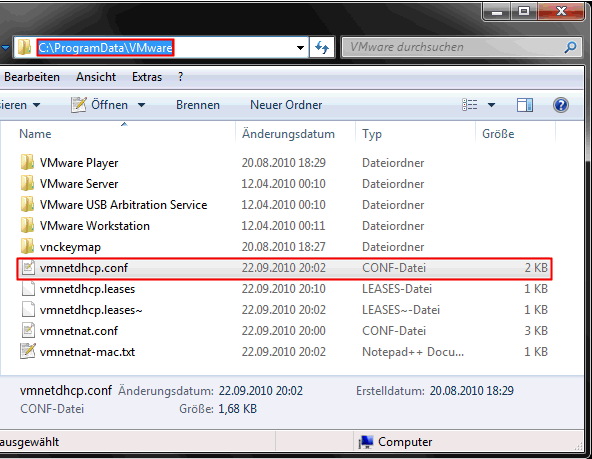Sort by the Änderungsdatum column header
Screen dimensions: 592x459
coord(288,134)
